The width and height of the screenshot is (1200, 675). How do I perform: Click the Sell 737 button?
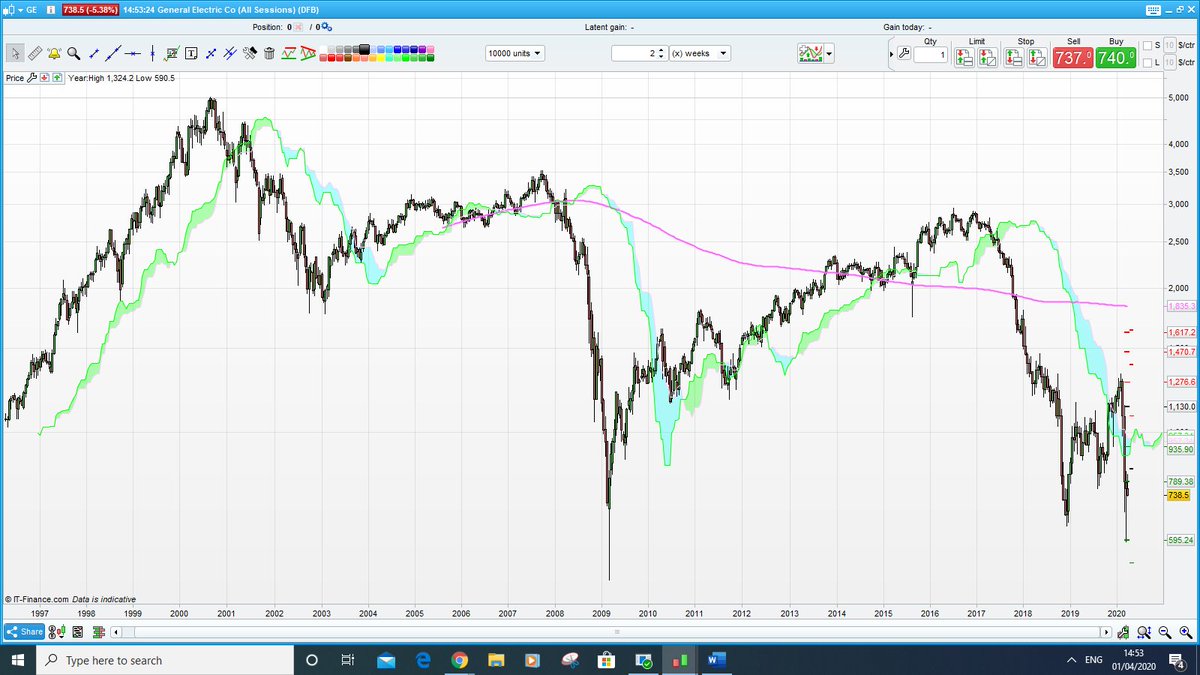point(1072,57)
